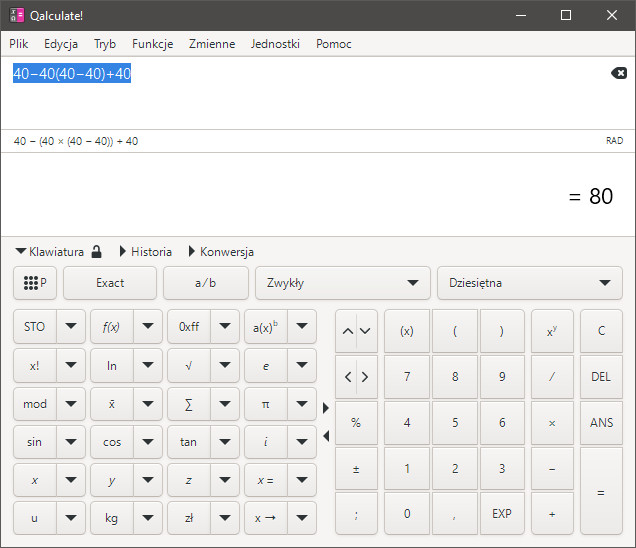Open the Zwykły display mode dropdown

coord(342,283)
